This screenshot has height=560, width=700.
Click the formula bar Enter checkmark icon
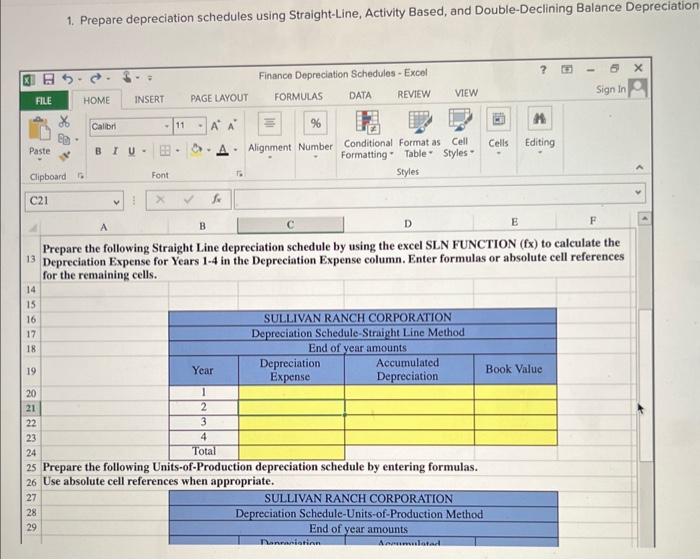point(188,200)
